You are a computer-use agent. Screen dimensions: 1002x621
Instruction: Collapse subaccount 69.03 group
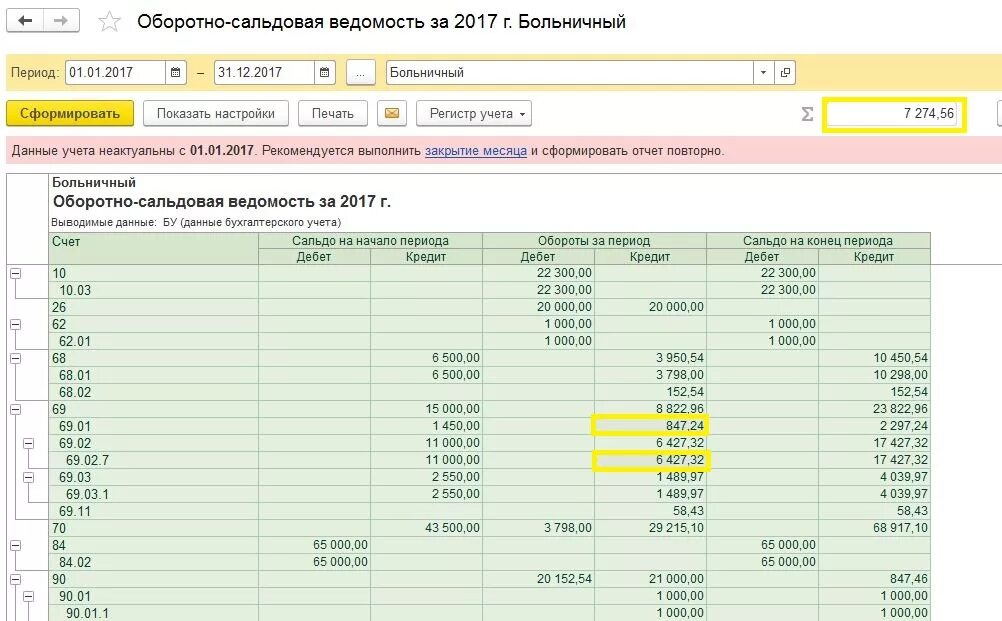pos(28,477)
